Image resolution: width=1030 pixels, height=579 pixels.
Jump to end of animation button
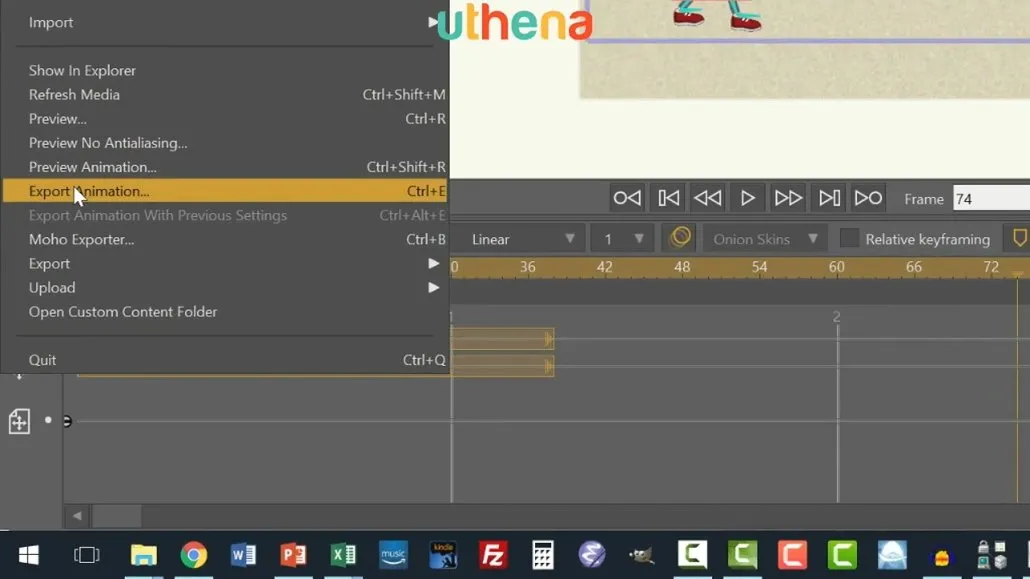tap(868, 198)
